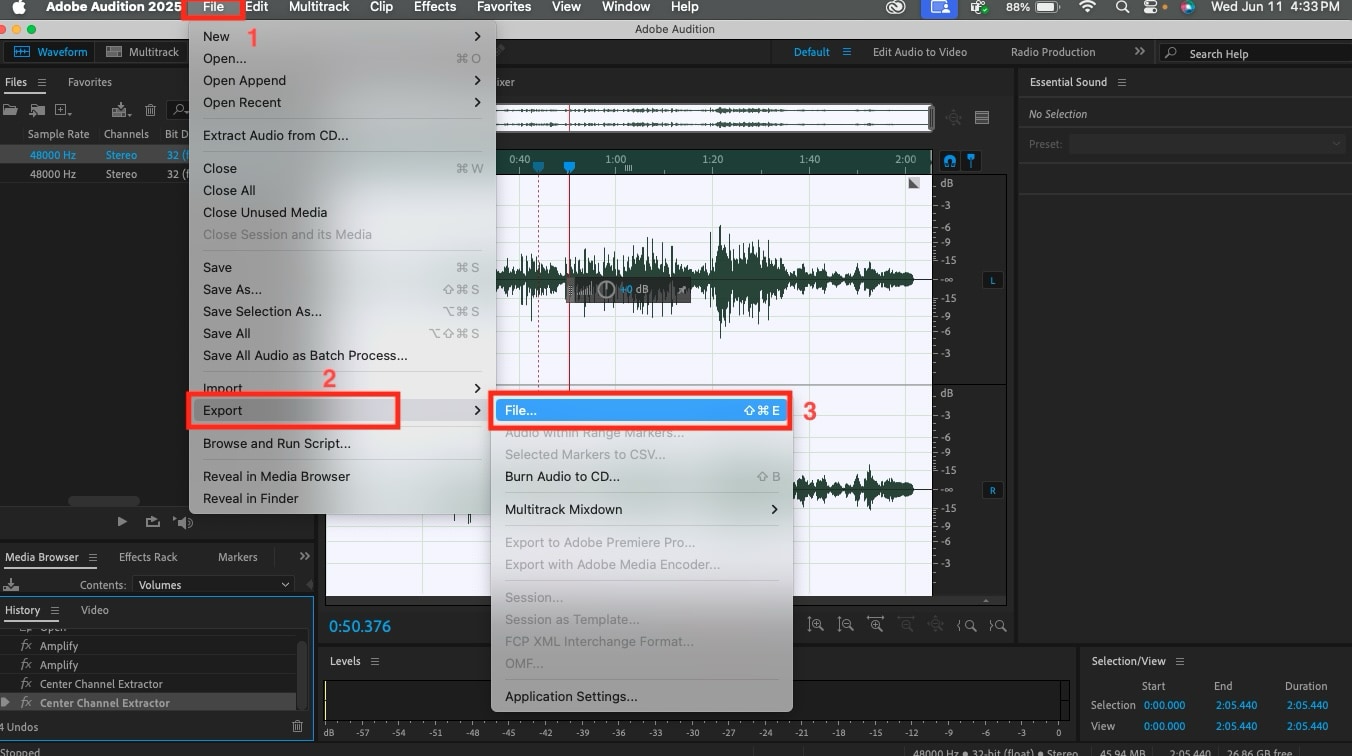Open the macOS Spotlight search icon
The height and width of the screenshot is (756, 1352).
[x=1122, y=7]
